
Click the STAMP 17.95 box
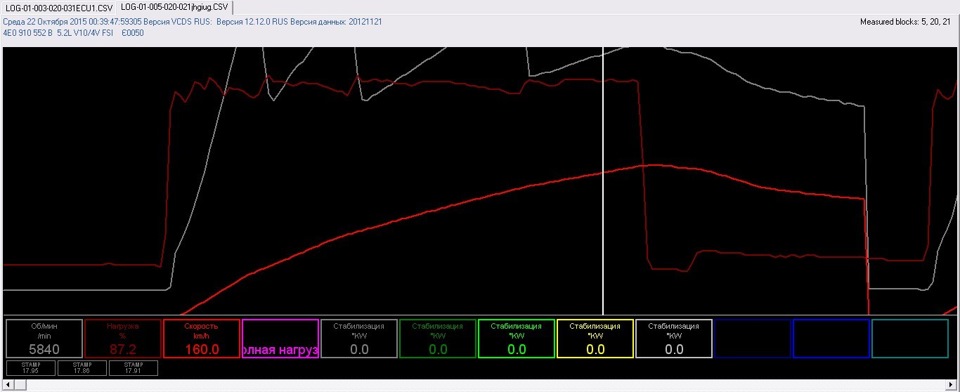[x=30, y=368]
